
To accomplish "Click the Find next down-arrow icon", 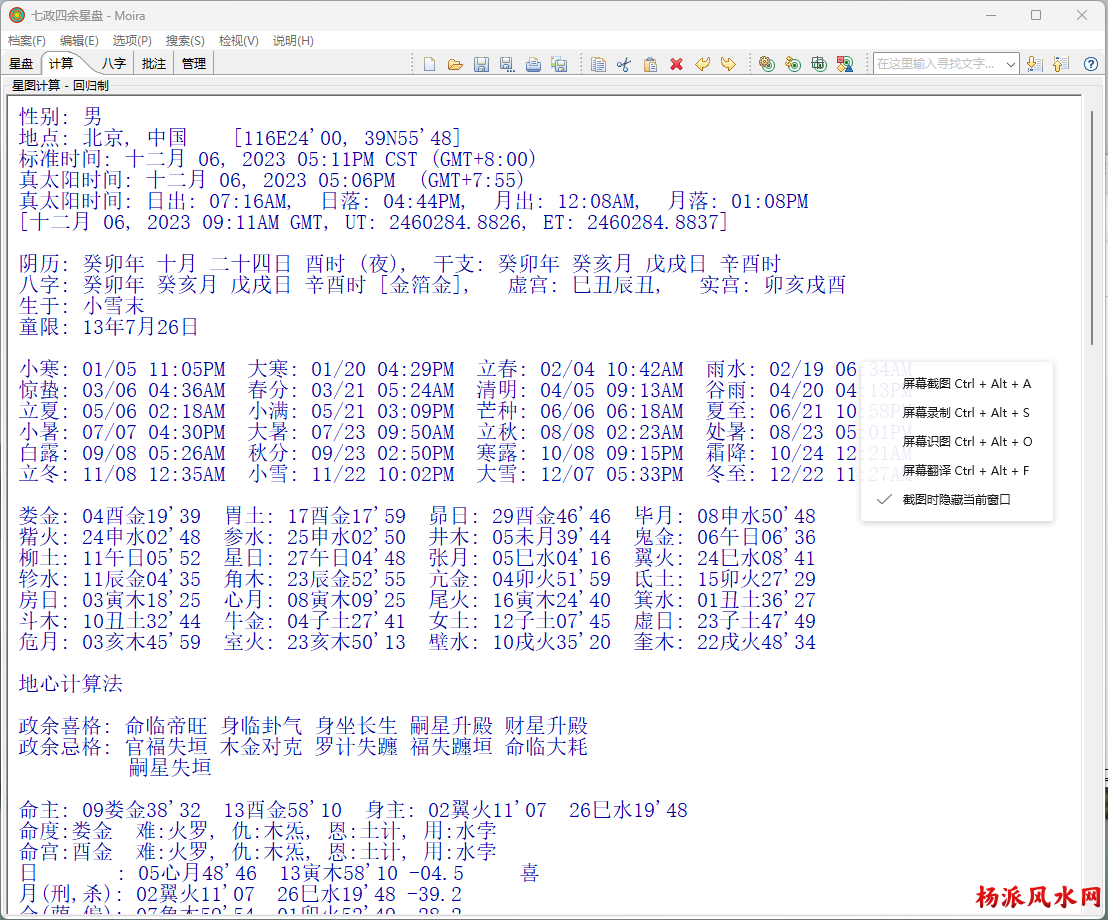I will (1034, 64).
